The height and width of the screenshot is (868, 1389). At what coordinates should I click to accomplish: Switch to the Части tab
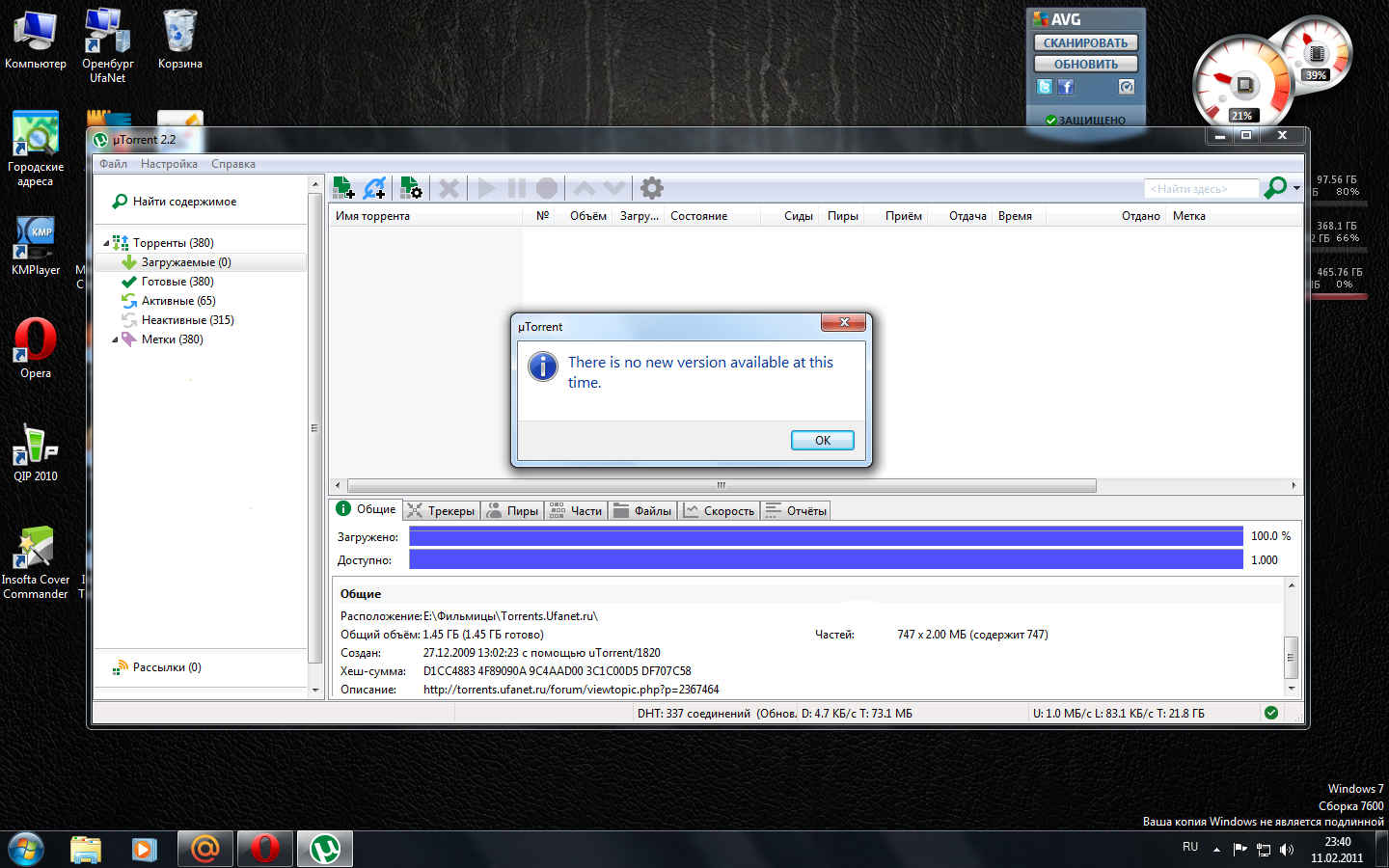[576, 511]
